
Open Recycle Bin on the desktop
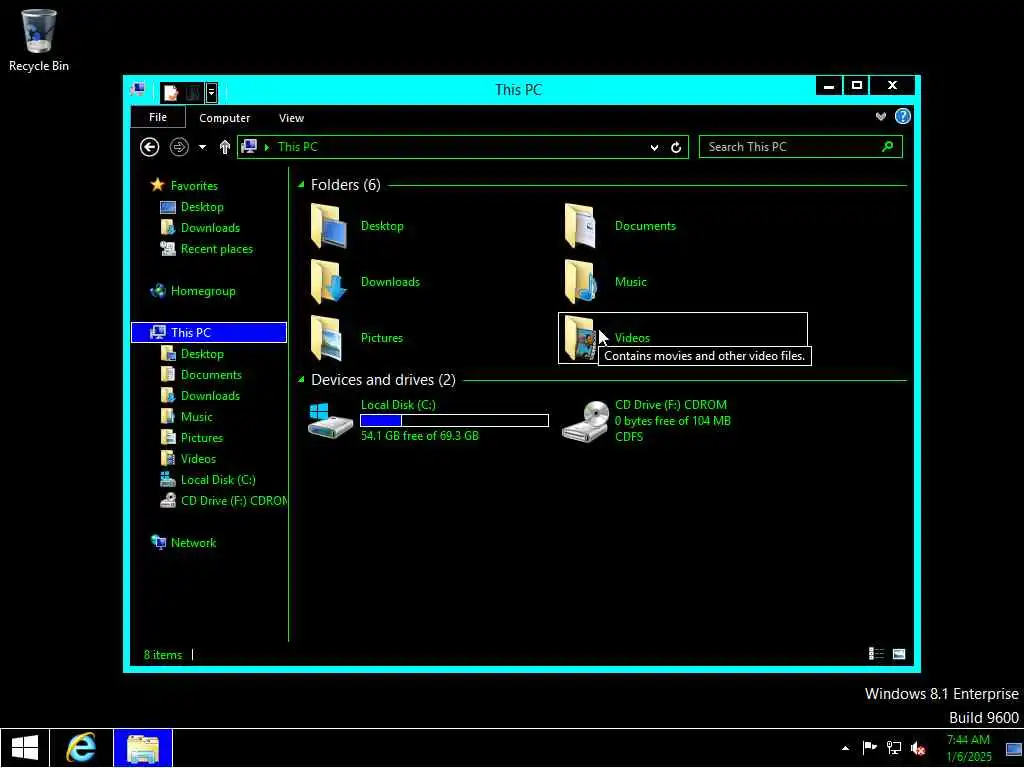click(39, 40)
